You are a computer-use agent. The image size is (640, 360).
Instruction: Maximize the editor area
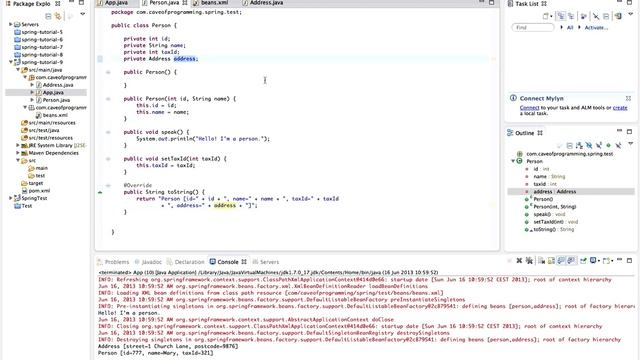pos(491,2)
